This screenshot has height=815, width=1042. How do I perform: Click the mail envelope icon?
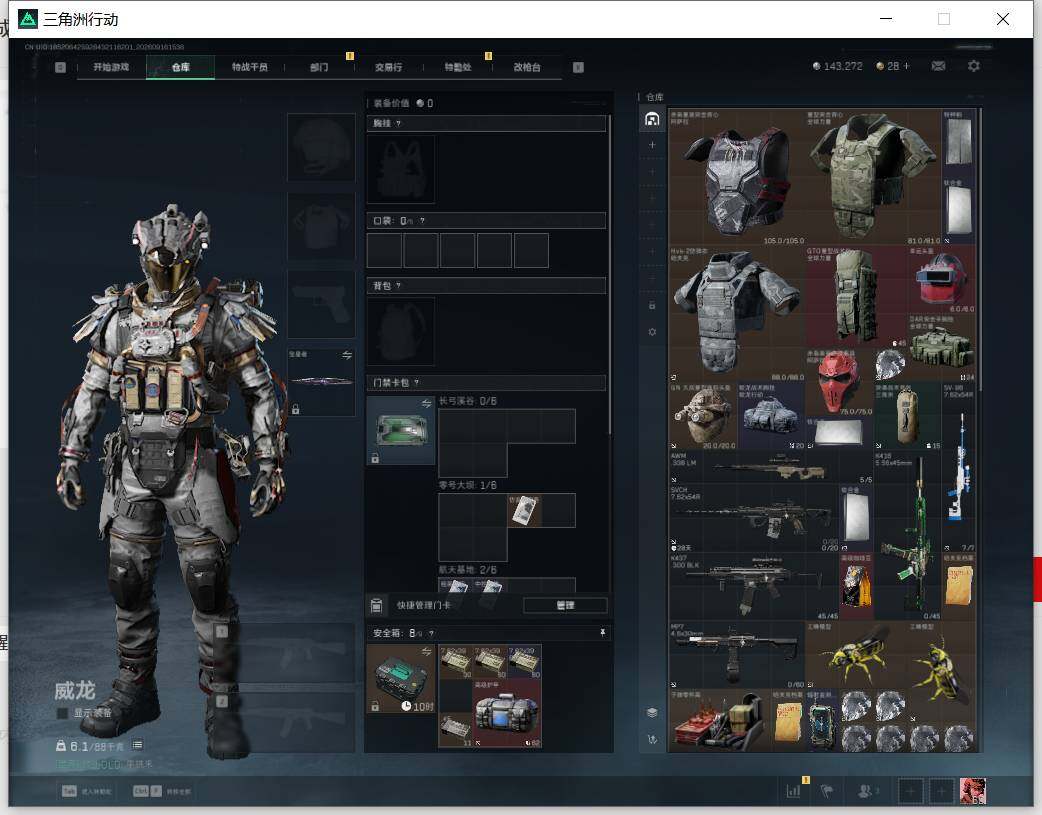[938, 66]
